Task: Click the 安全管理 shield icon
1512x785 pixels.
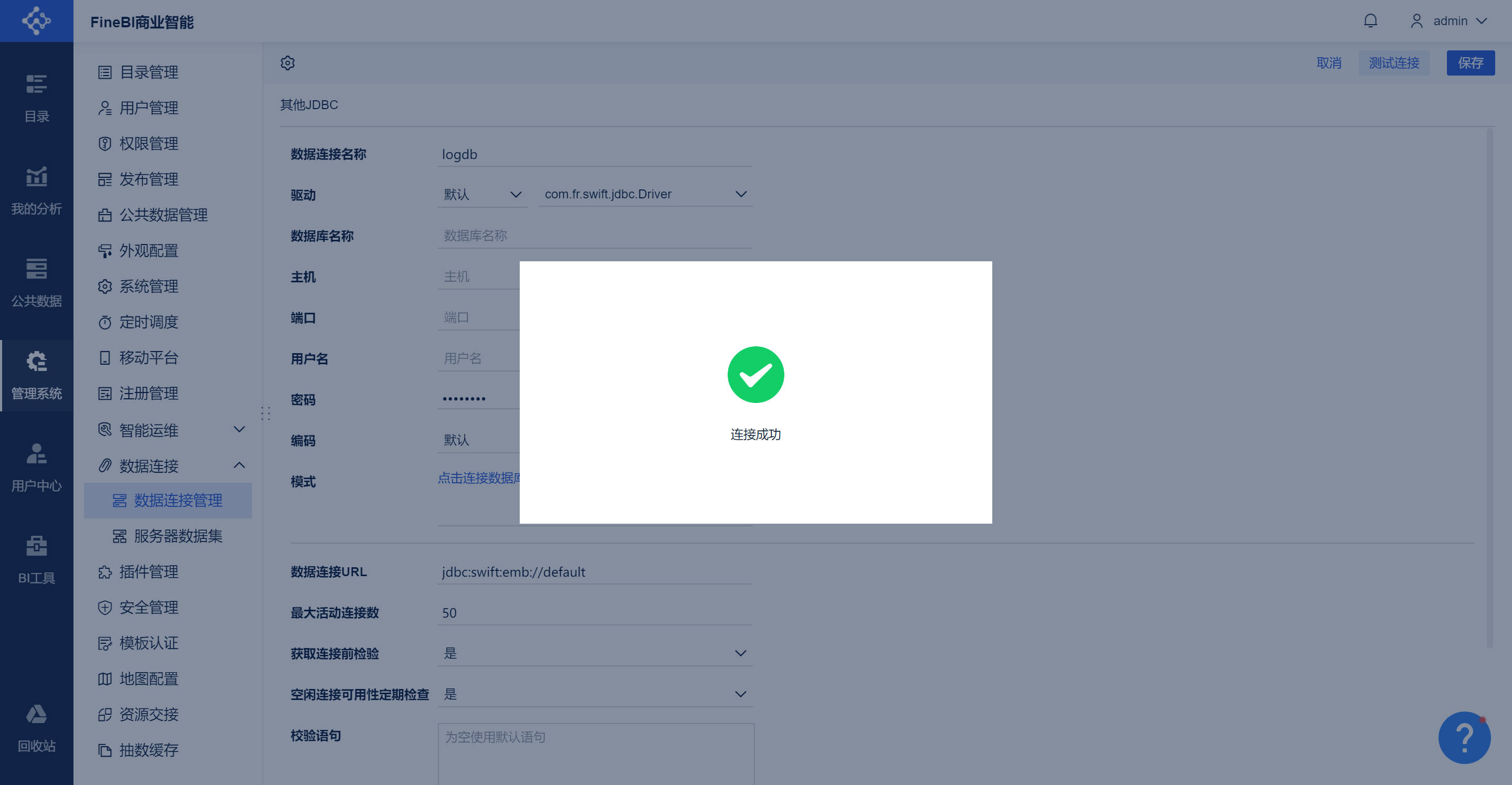Action: (105, 608)
